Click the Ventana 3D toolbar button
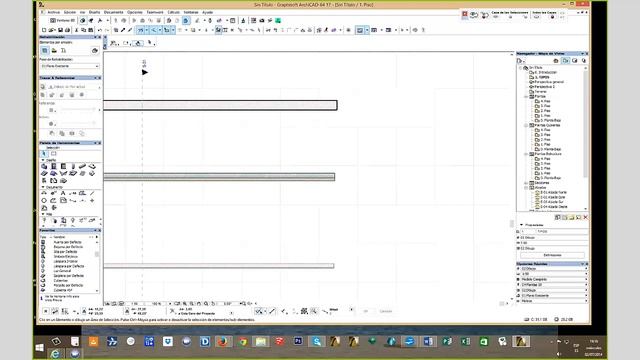Image resolution: width=640 pixels, height=360 pixels. 62,20
